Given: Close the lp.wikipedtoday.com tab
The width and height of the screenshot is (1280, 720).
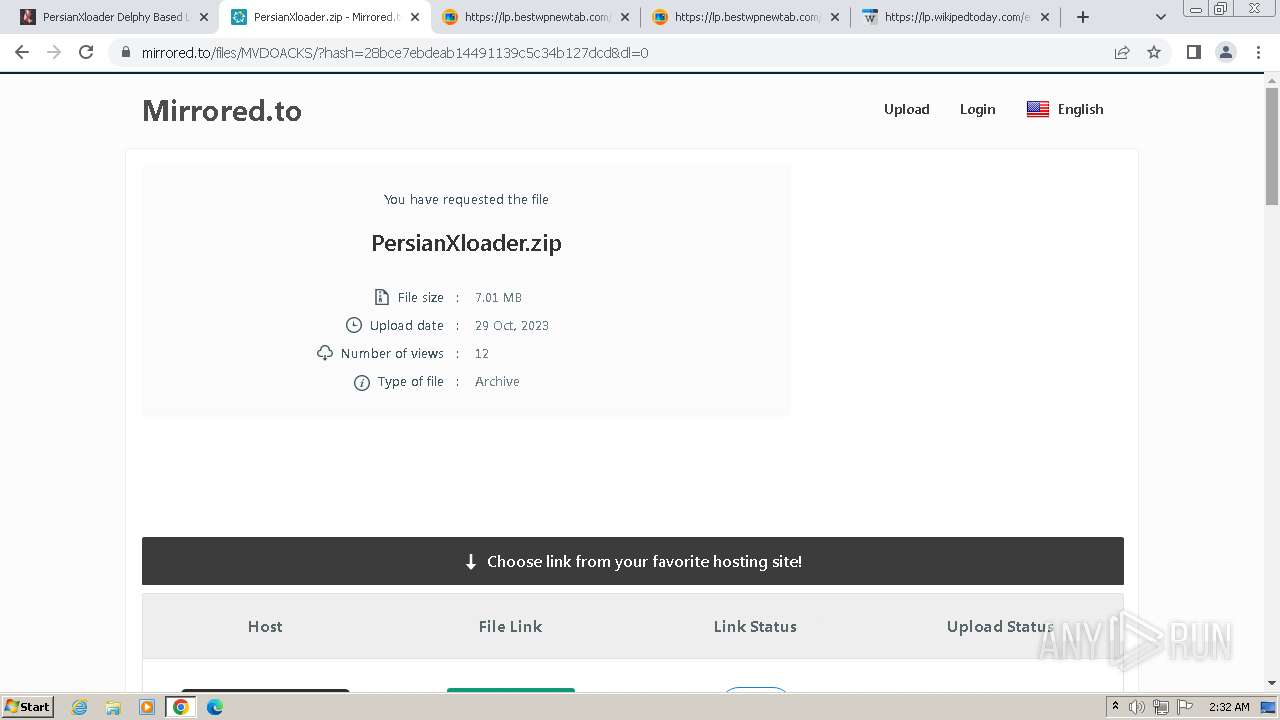Looking at the screenshot, I should coord(1045,17).
